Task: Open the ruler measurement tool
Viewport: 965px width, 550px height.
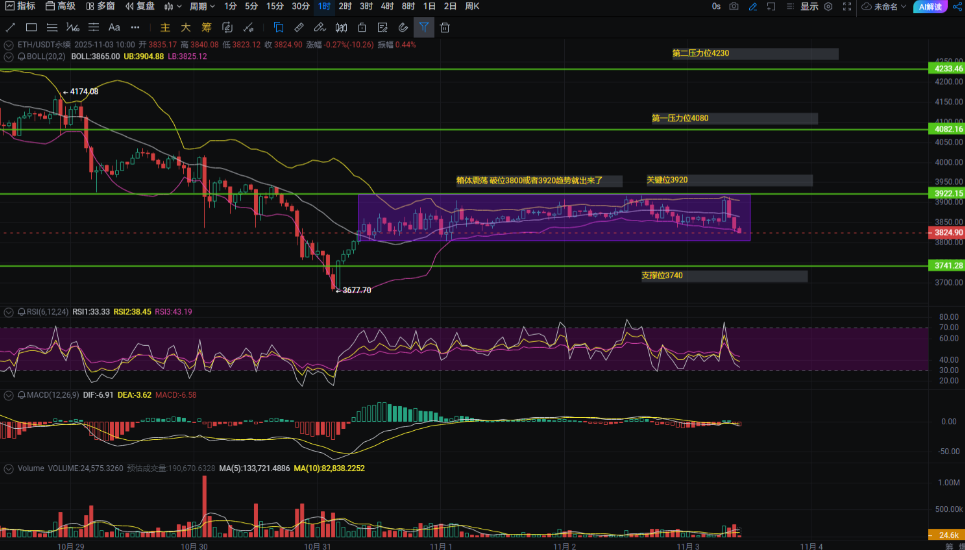Action: [298, 27]
